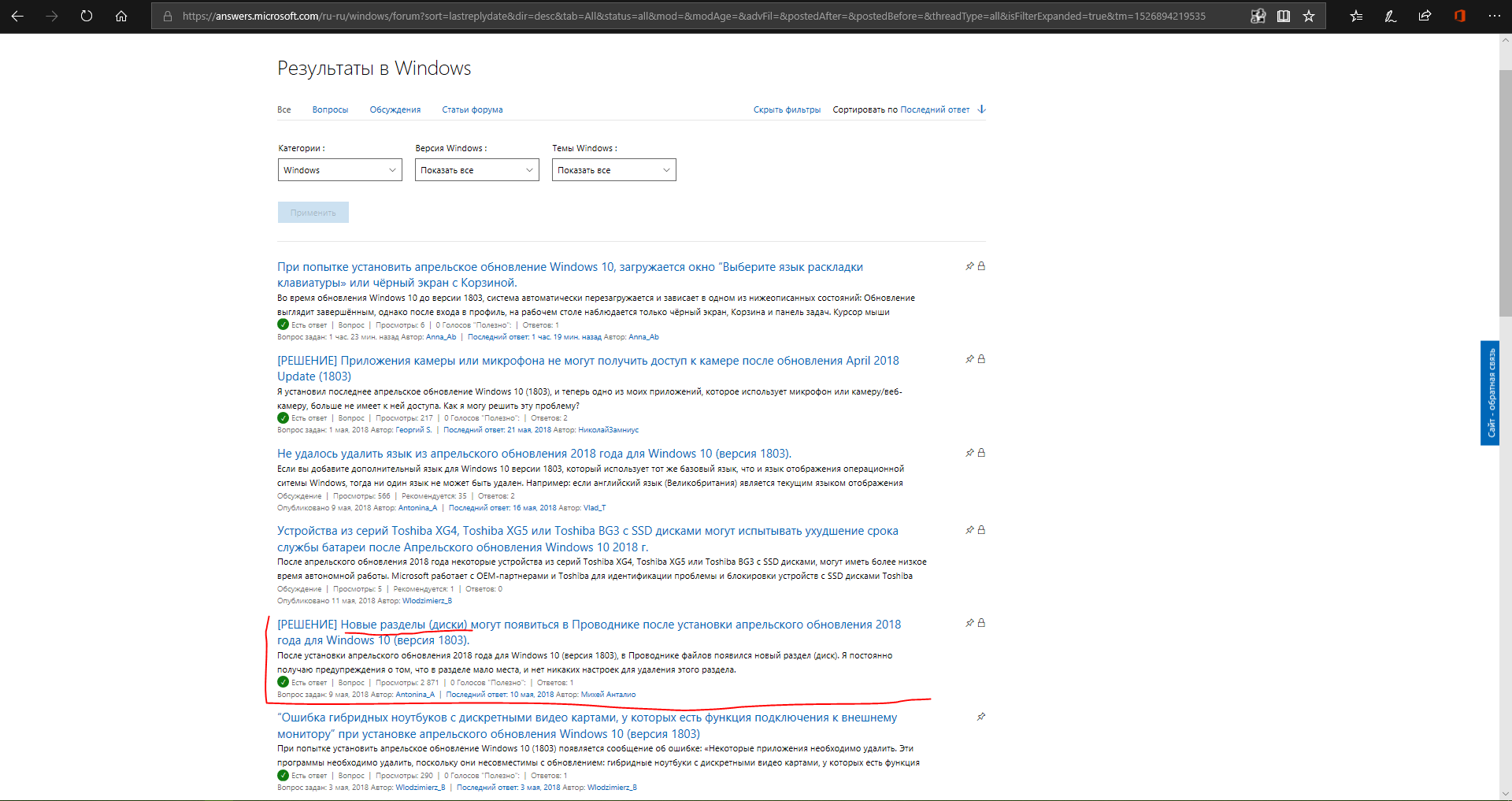Switch to Reading view book icon
Screen dimensions: 1512x801
coord(1284,16)
